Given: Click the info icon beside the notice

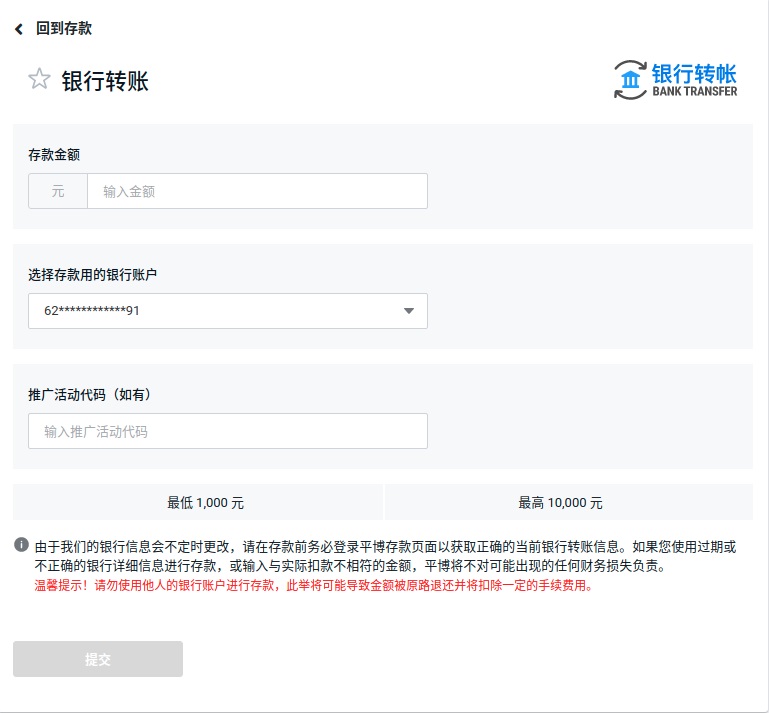Looking at the screenshot, I should coord(21,545).
